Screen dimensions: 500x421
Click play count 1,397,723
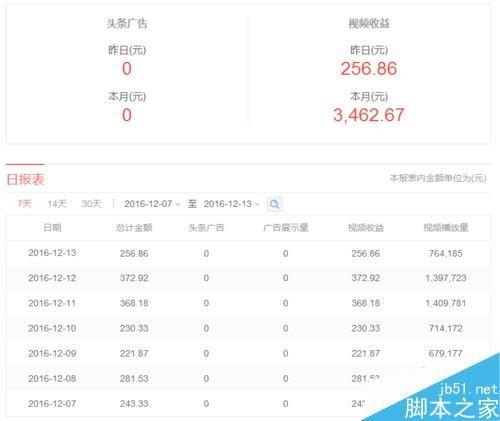point(446,278)
